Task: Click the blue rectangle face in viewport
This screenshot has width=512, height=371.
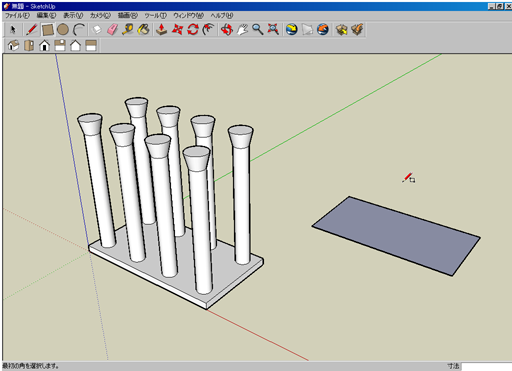Action: point(396,236)
